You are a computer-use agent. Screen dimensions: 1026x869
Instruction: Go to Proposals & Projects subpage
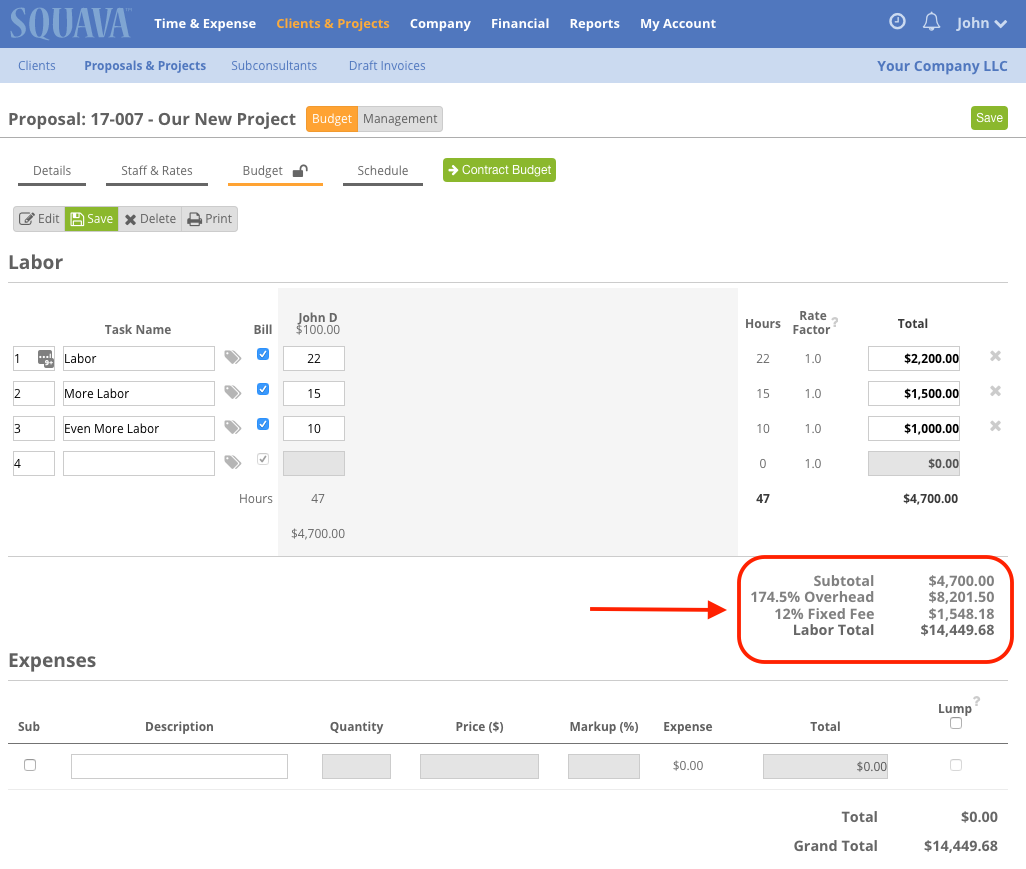coord(145,65)
